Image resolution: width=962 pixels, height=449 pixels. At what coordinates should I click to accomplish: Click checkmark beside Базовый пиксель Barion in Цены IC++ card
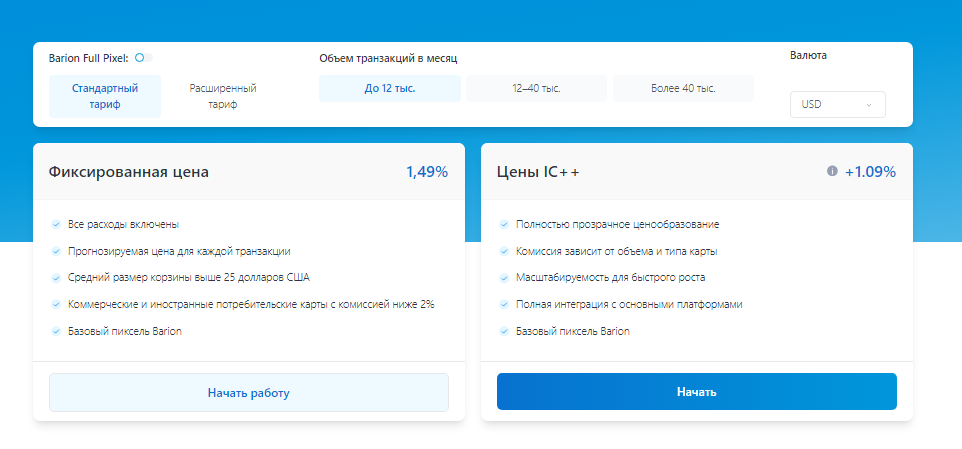point(504,331)
